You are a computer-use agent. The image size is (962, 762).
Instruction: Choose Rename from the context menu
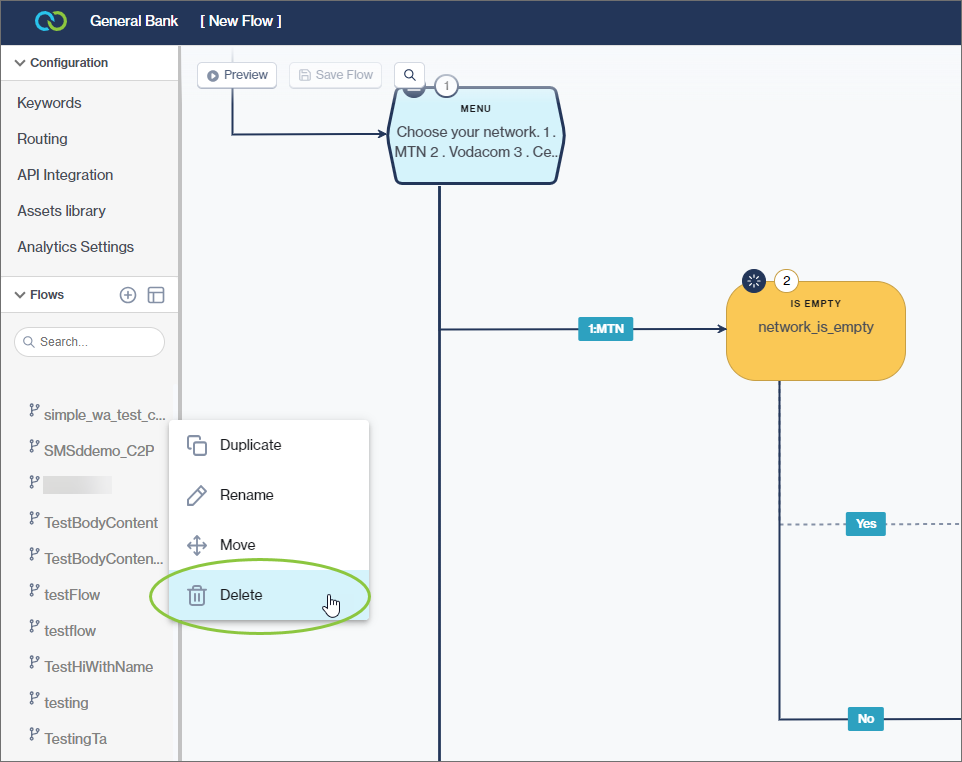pyautogui.click(x=246, y=495)
